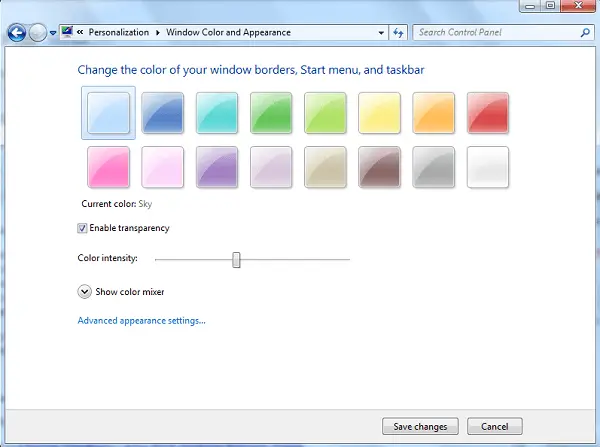
Task: Open the address bar history dropdown
Action: (x=381, y=33)
